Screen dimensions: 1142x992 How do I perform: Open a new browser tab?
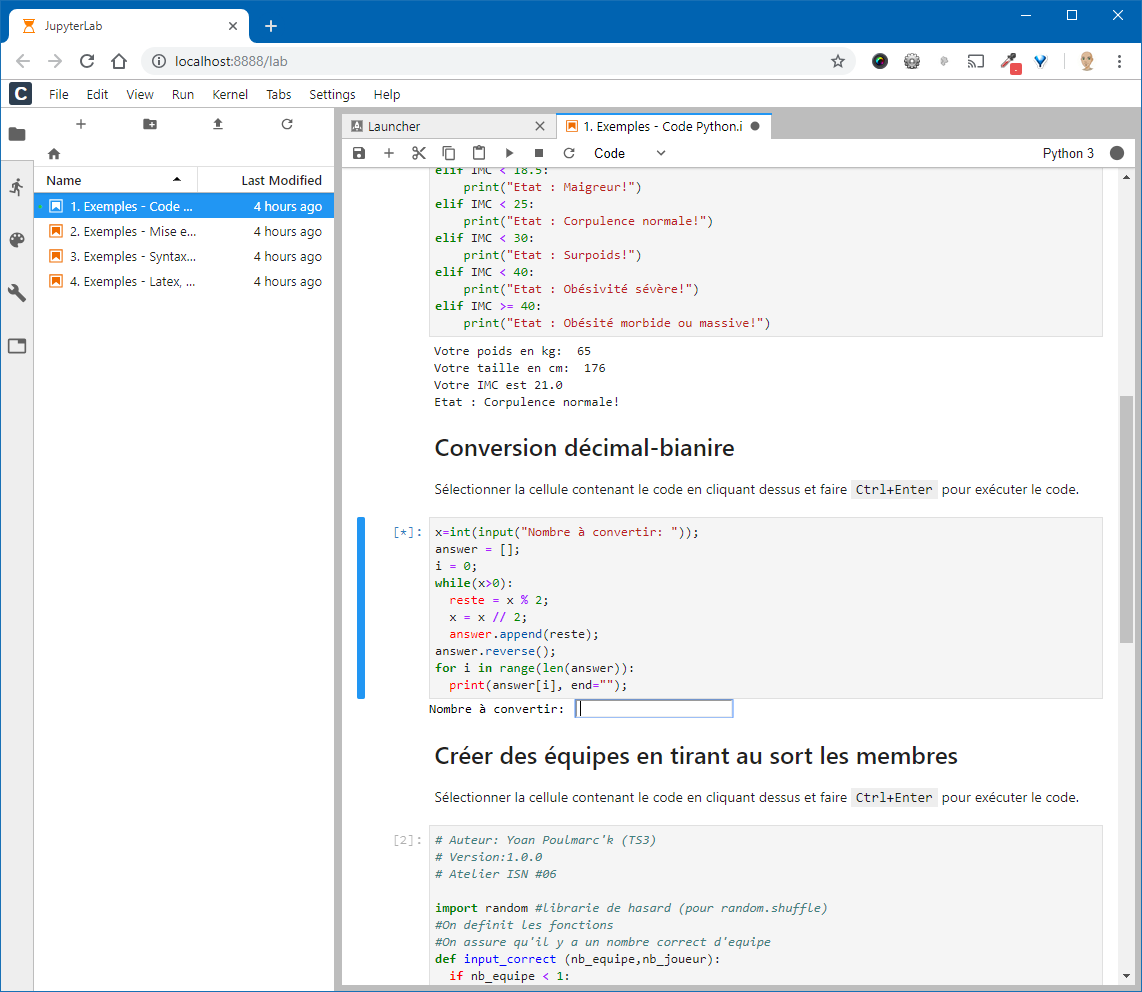271,26
